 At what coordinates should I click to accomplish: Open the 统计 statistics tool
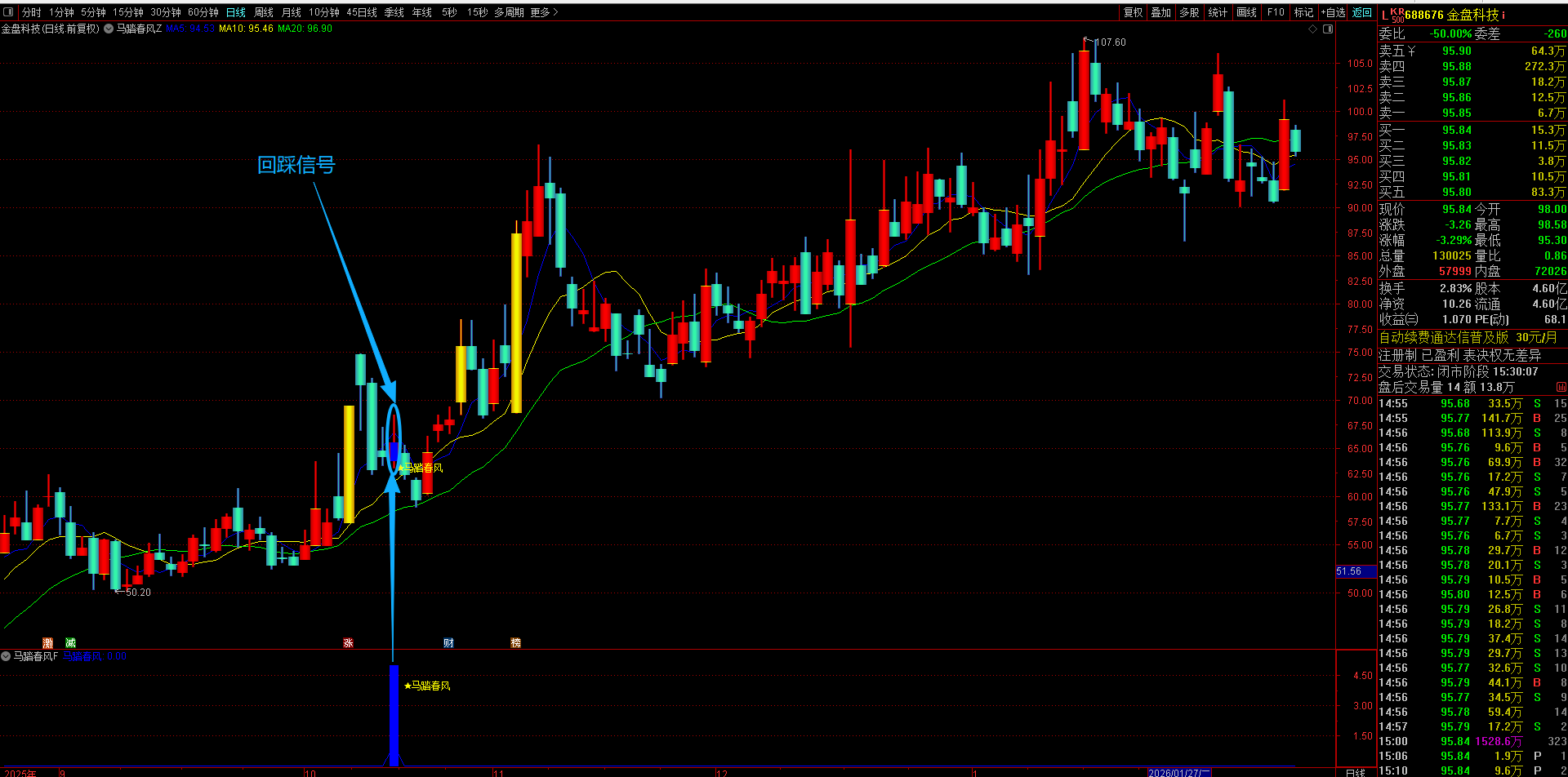(x=1218, y=12)
